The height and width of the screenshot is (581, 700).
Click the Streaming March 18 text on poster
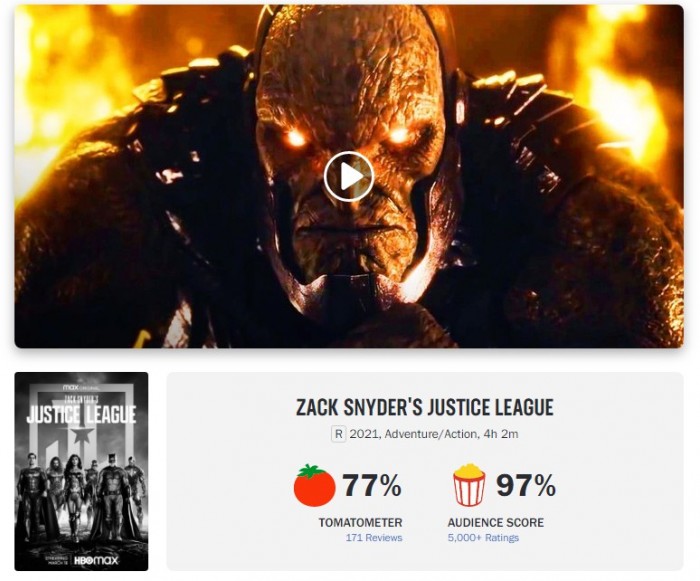coord(56,560)
